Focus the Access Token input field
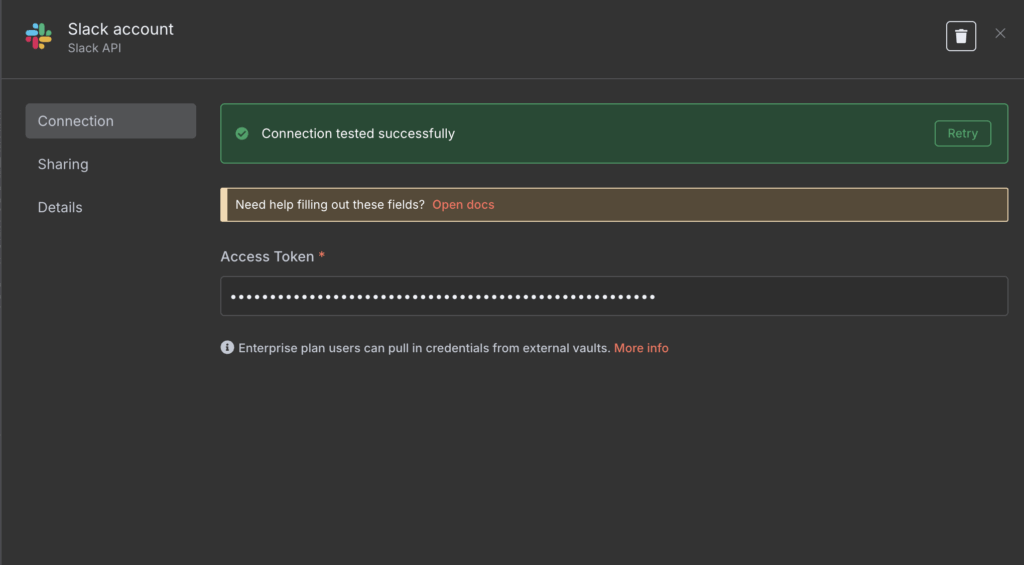Image resolution: width=1024 pixels, height=565 pixels. pos(614,296)
